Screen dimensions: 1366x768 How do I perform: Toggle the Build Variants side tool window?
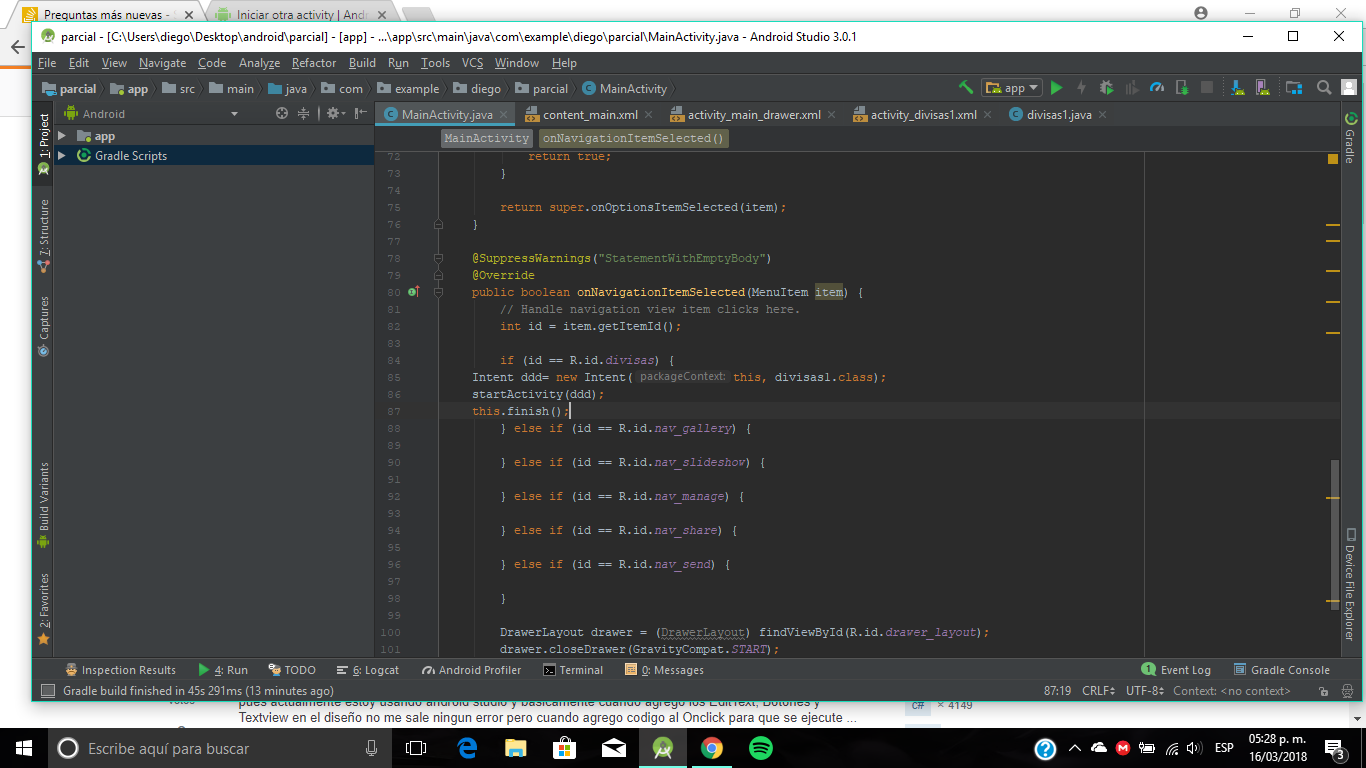click(x=43, y=504)
